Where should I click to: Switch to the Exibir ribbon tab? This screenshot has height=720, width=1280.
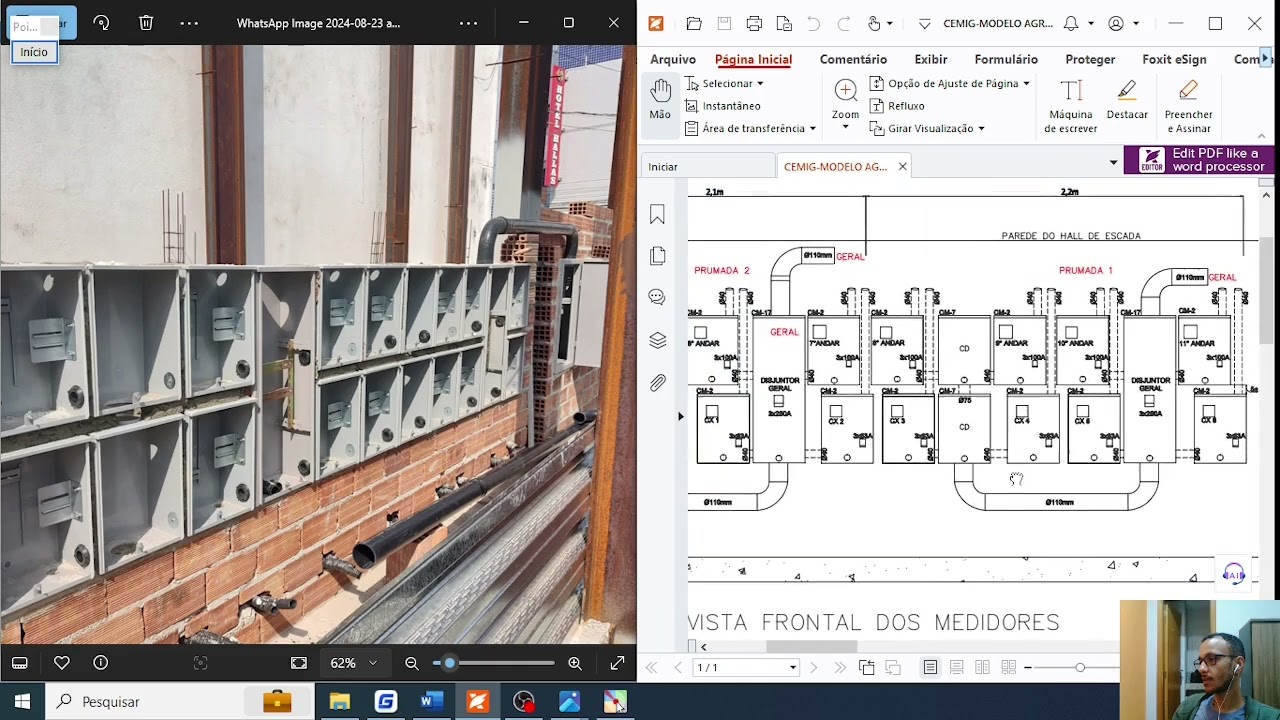coord(931,60)
